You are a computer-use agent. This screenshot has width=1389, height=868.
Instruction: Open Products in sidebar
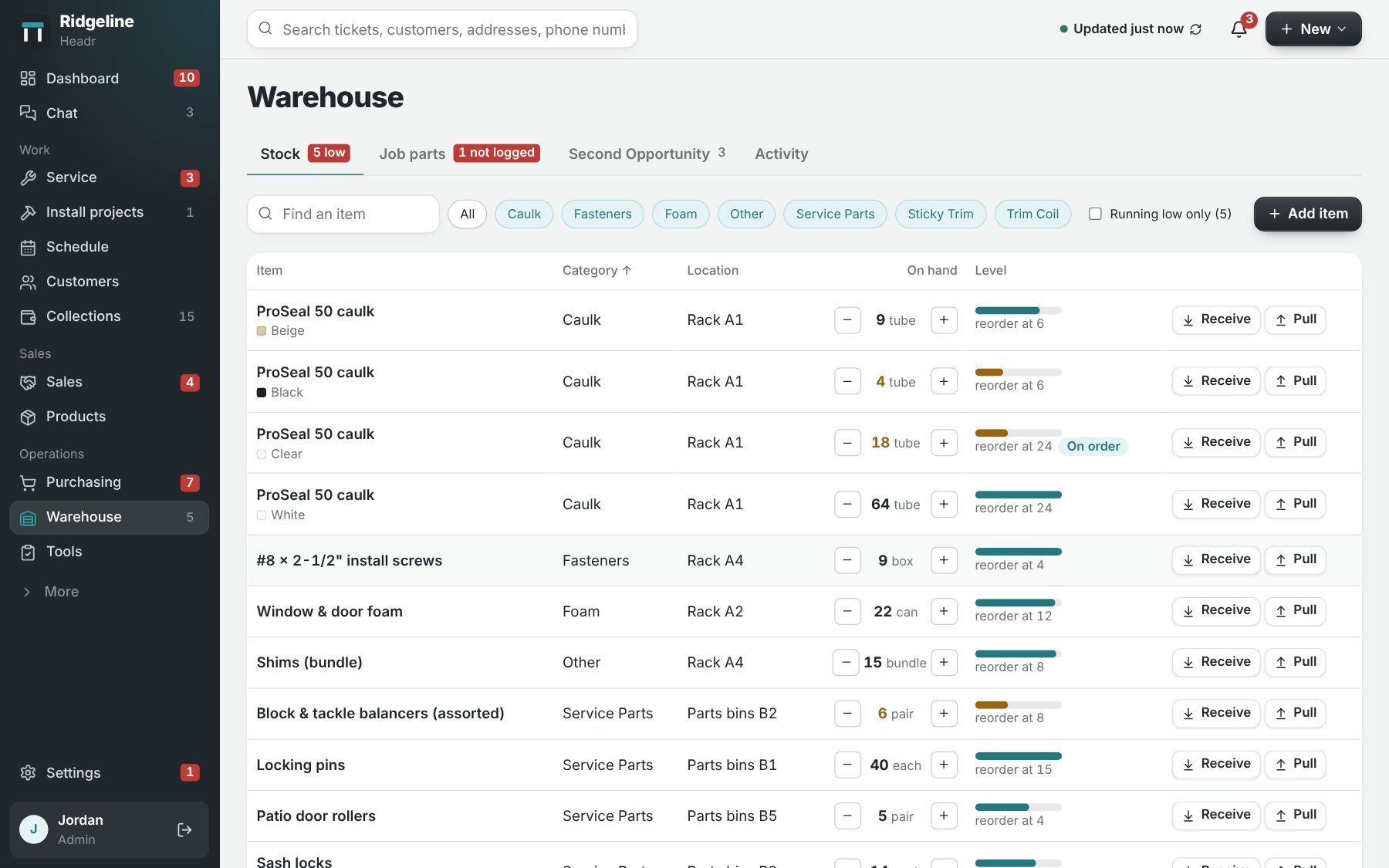click(109, 417)
